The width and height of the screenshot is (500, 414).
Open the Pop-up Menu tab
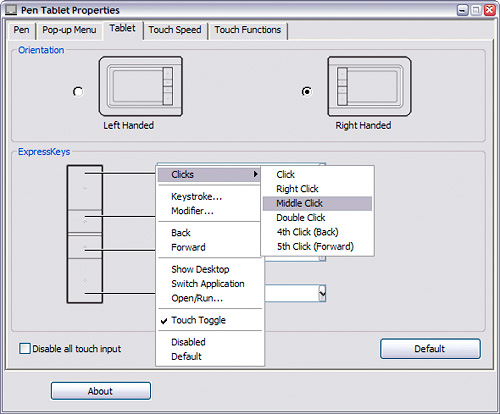69,30
